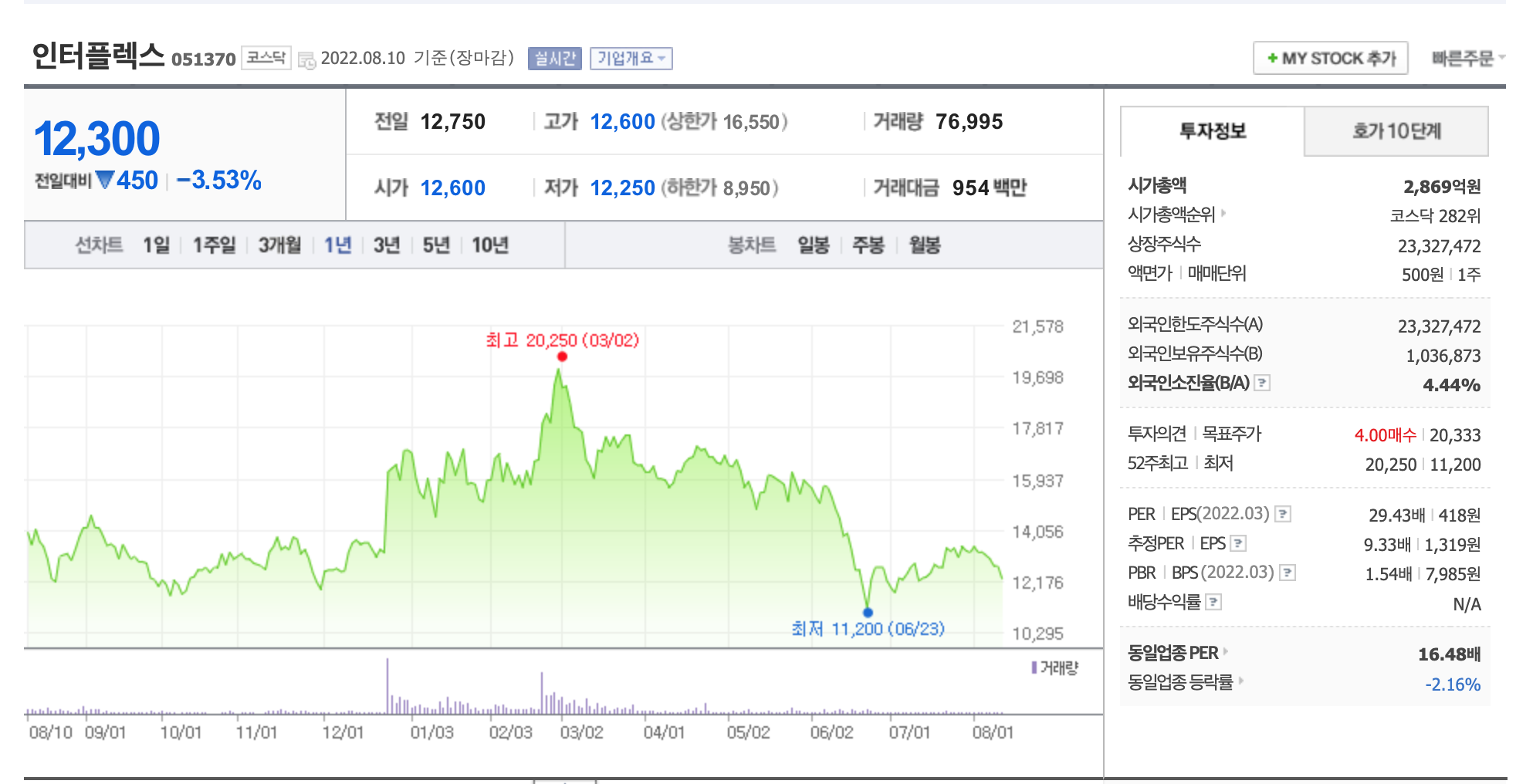The height and width of the screenshot is (784, 1516).
Task: Select the 10년 line chart period
Action: [x=490, y=245]
